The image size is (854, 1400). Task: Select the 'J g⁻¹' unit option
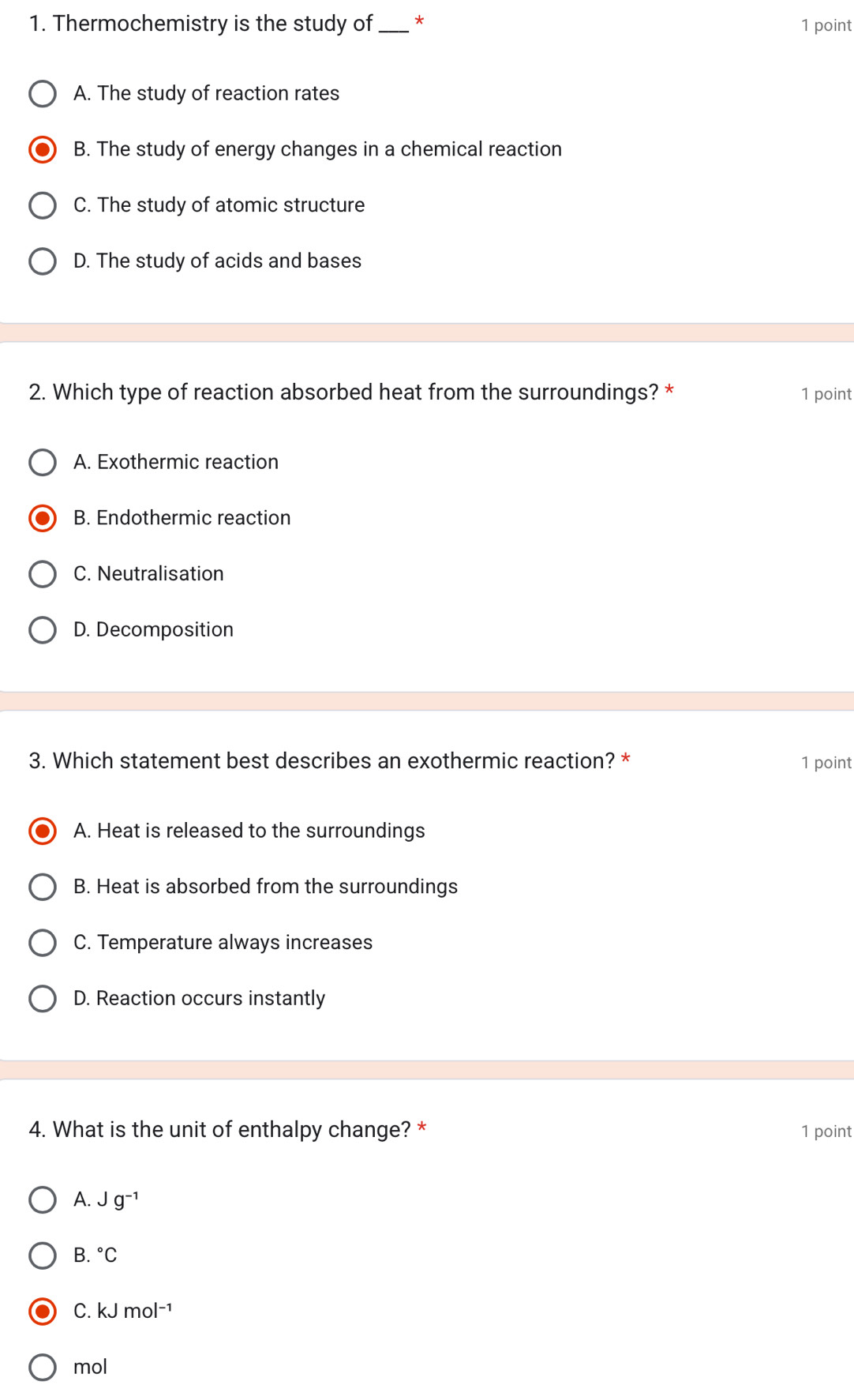point(43,1200)
